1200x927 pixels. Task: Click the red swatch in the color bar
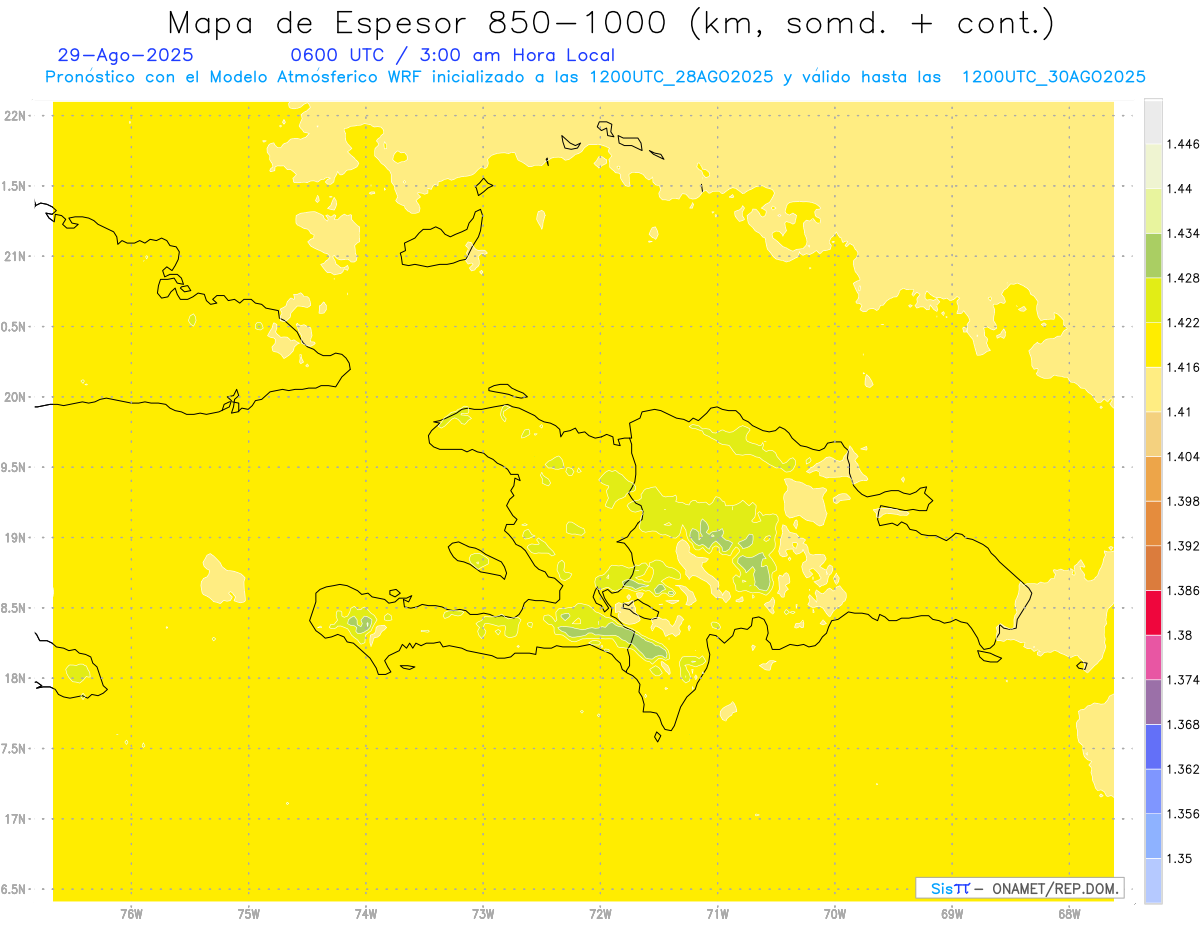point(1153,612)
